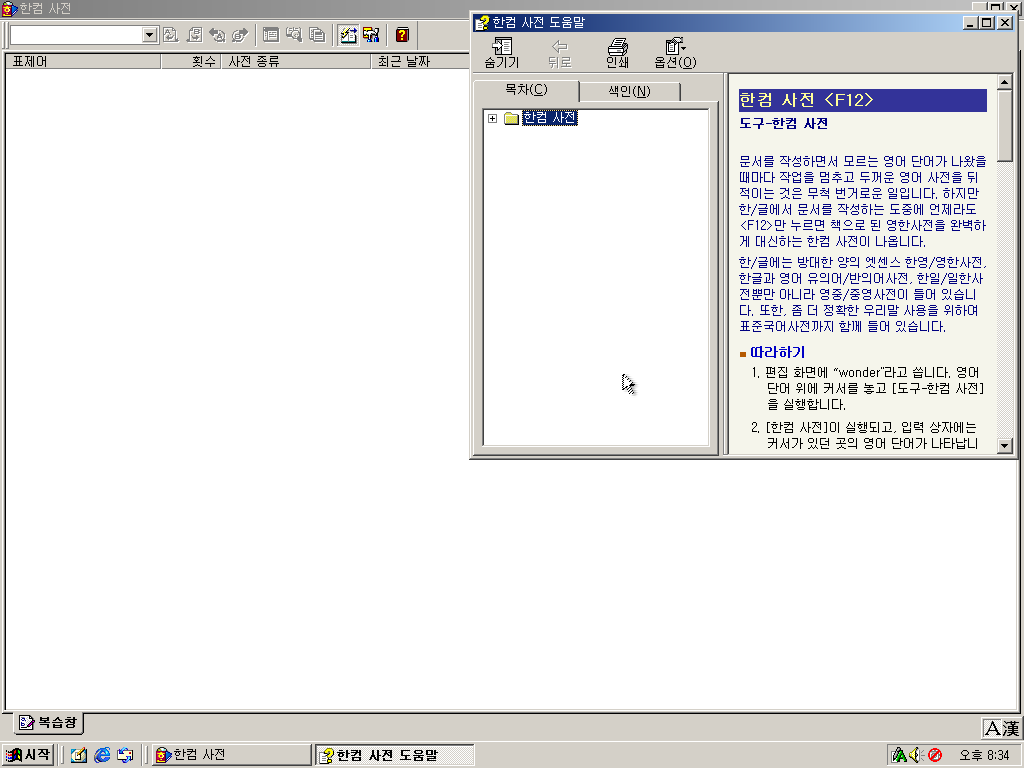Screen dimensions: 1024x768
Task: Switch to the 목차(C) contents tab
Action: (526, 89)
